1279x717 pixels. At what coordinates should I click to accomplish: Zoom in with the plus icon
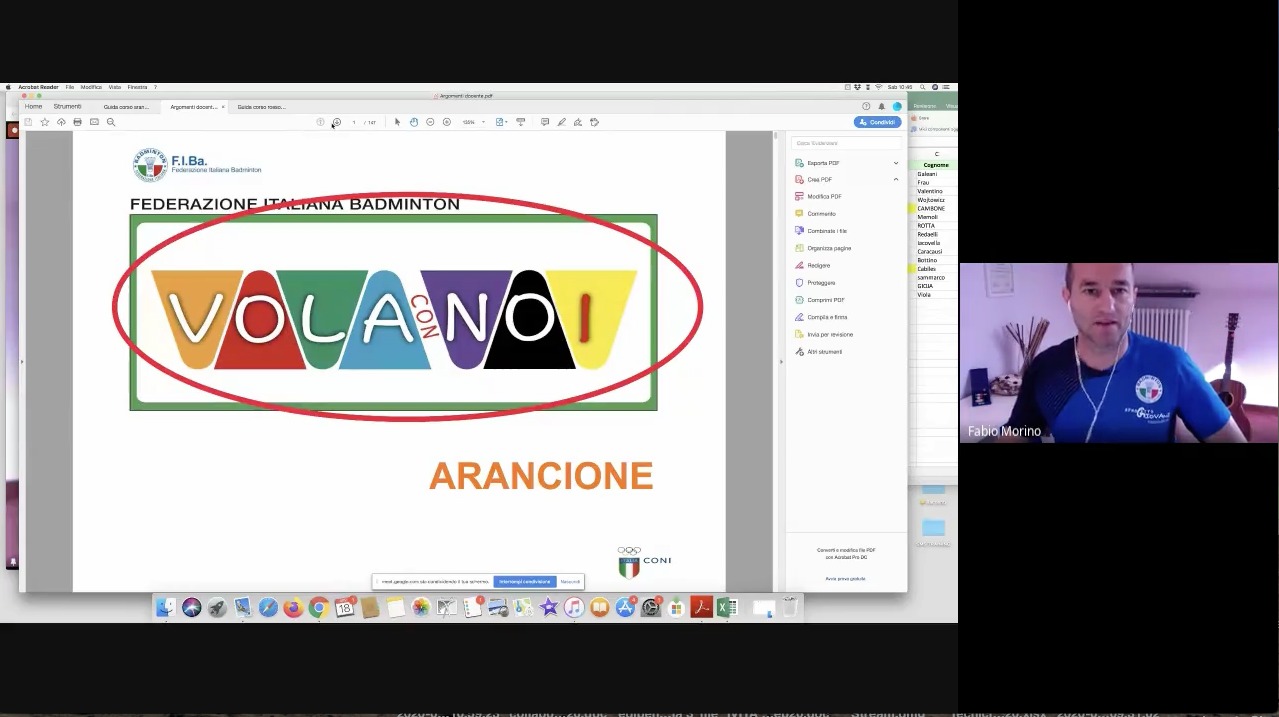[x=446, y=122]
